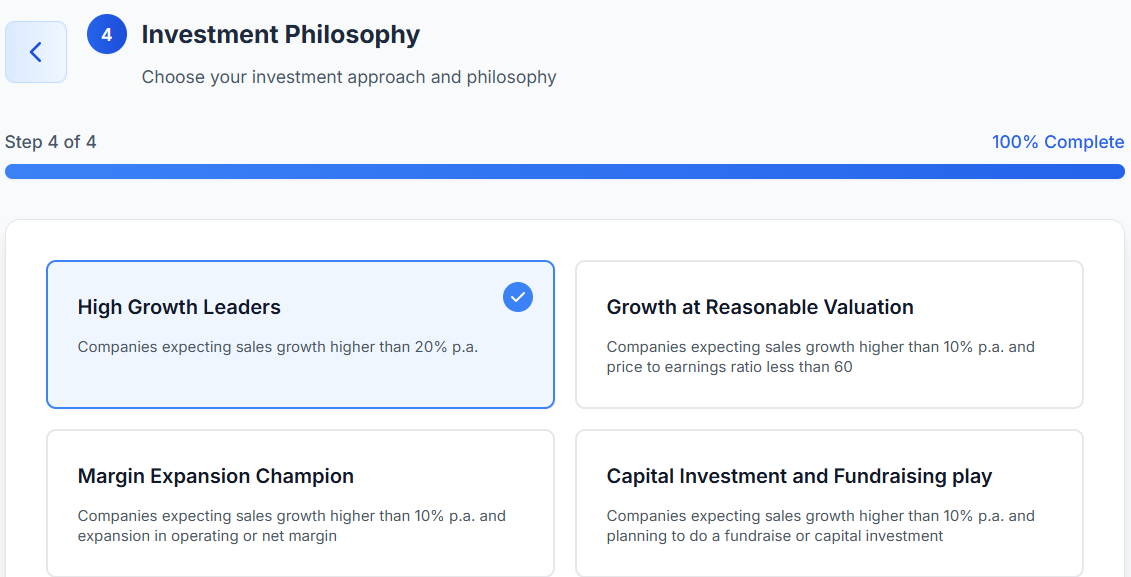1131x577 pixels.
Task: Click the 'Capital Investment and Fundraising play' title
Action: [x=799, y=476]
